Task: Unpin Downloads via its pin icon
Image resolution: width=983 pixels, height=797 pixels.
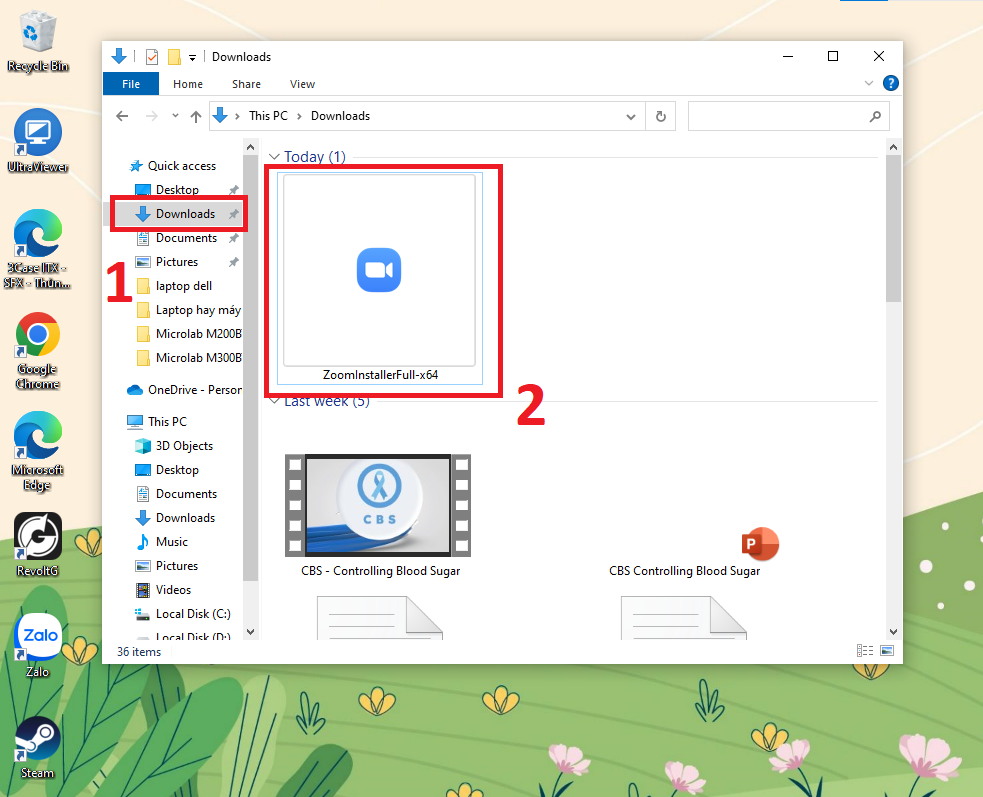Action: point(234,214)
